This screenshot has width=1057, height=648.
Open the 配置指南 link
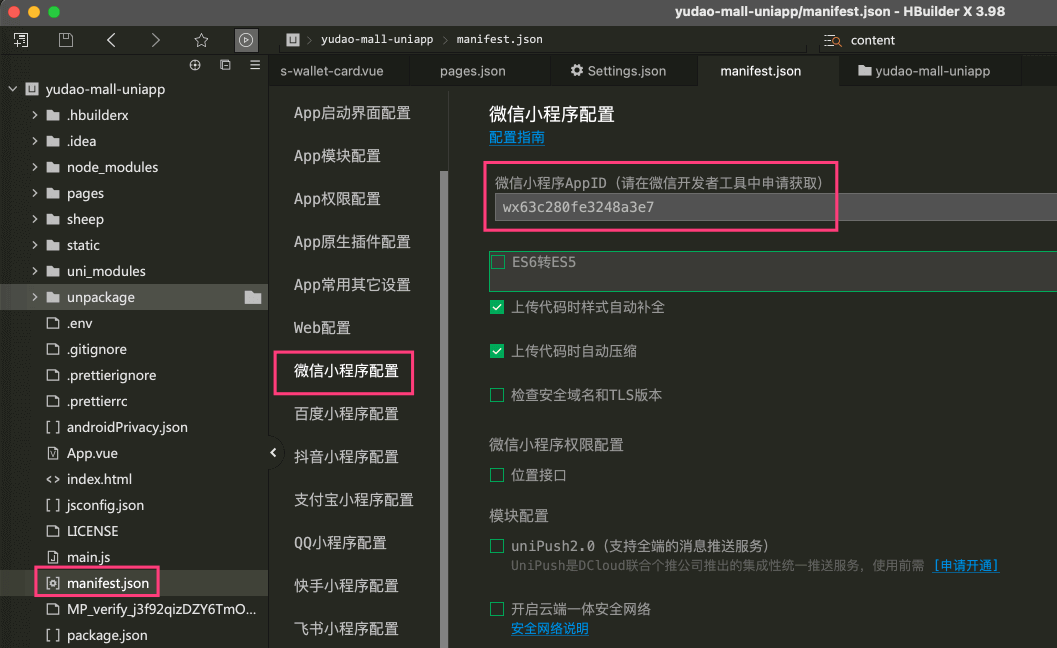[516, 138]
